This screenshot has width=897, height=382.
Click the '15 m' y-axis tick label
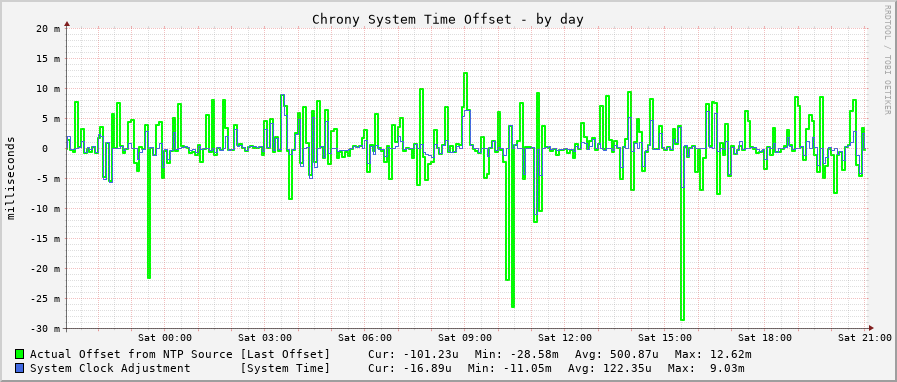48,59
